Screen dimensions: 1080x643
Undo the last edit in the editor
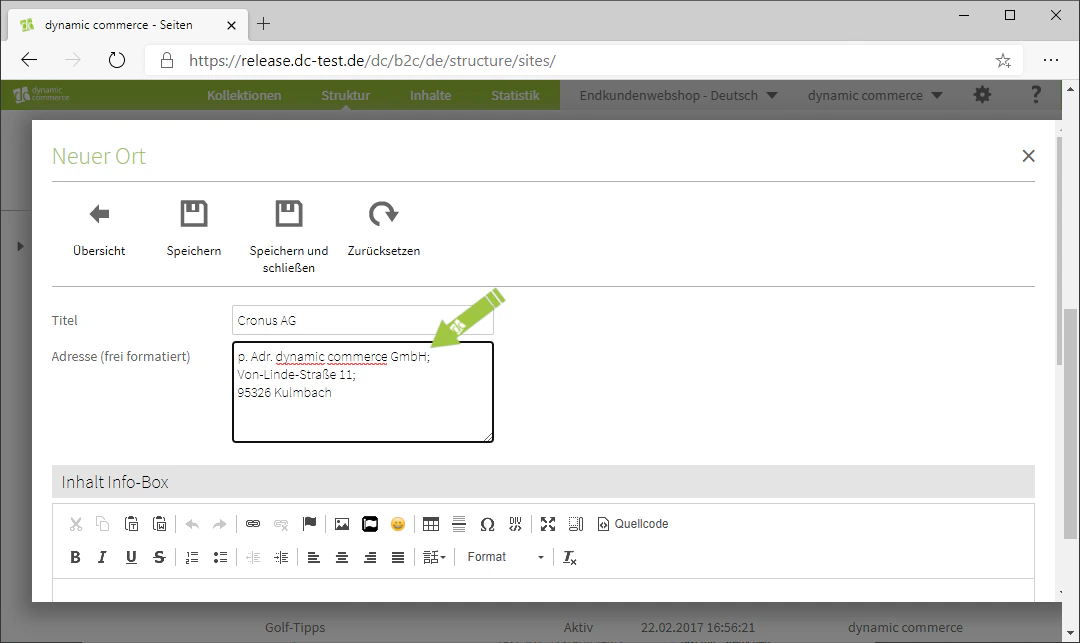[x=192, y=524]
